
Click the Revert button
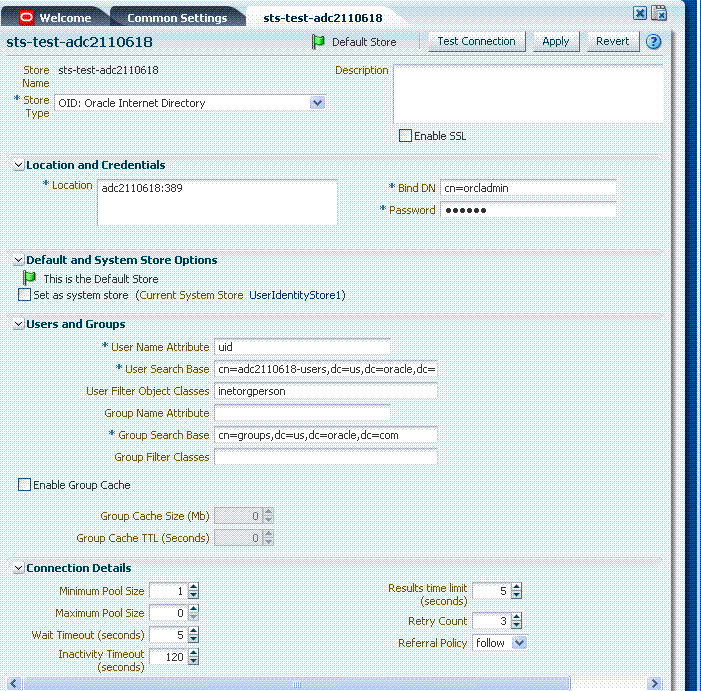click(612, 41)
